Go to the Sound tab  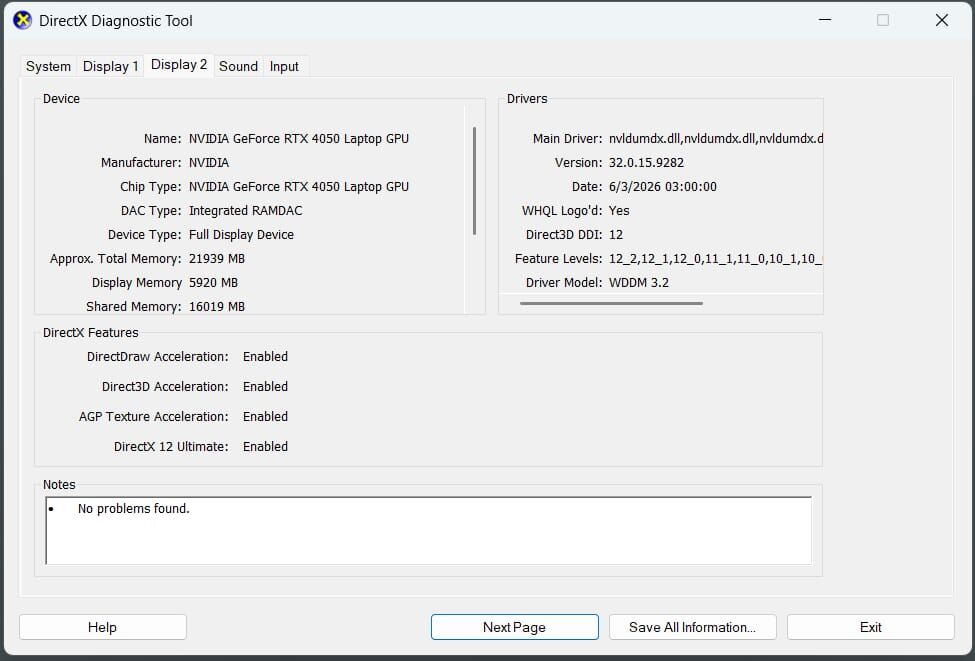click(238, 67)
